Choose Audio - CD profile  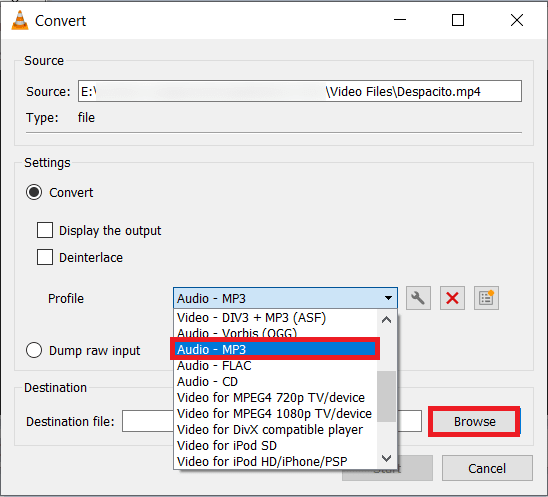coord(275,382)
